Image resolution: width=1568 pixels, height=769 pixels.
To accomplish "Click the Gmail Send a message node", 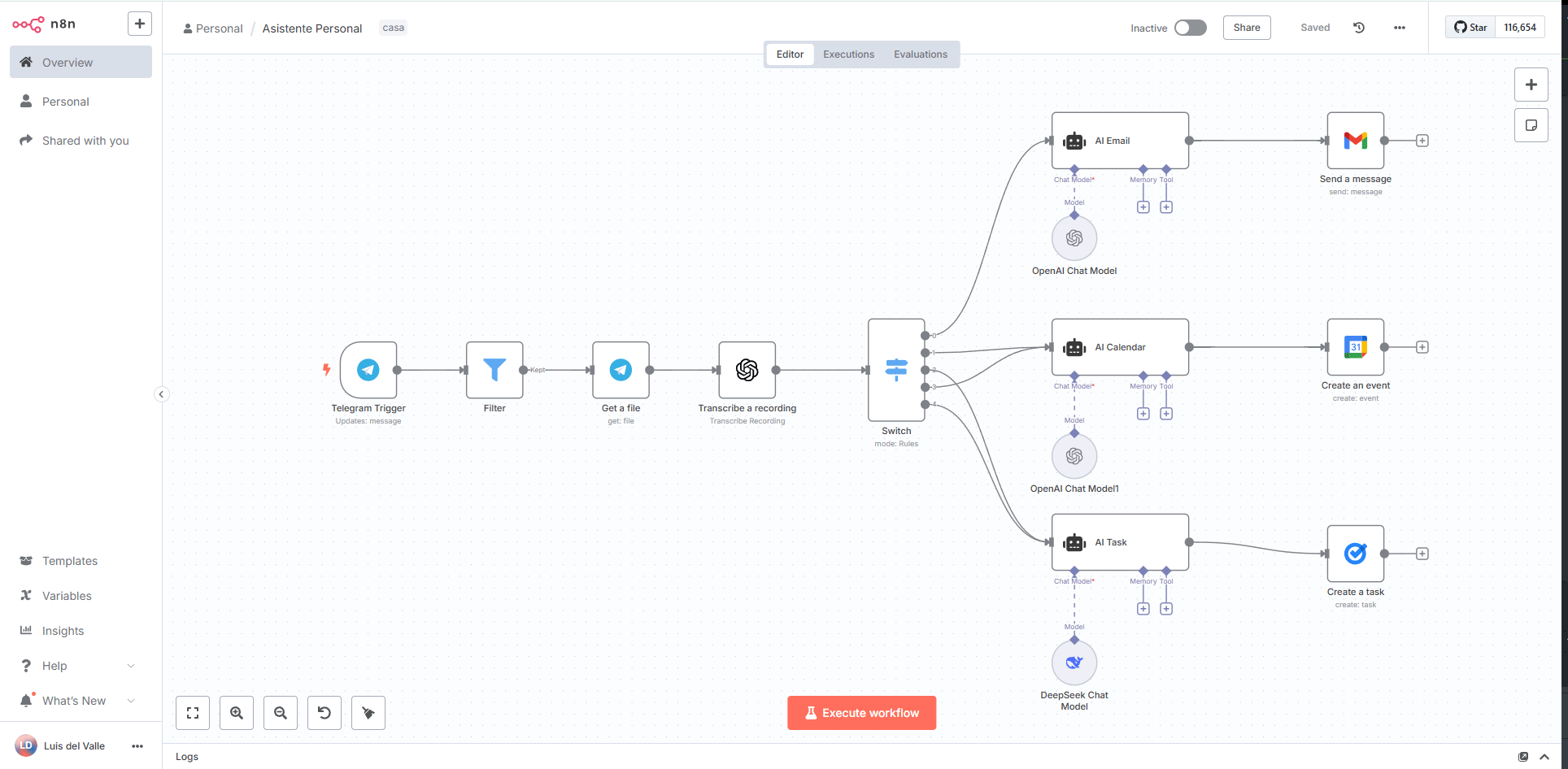I will click(1355, 141).
